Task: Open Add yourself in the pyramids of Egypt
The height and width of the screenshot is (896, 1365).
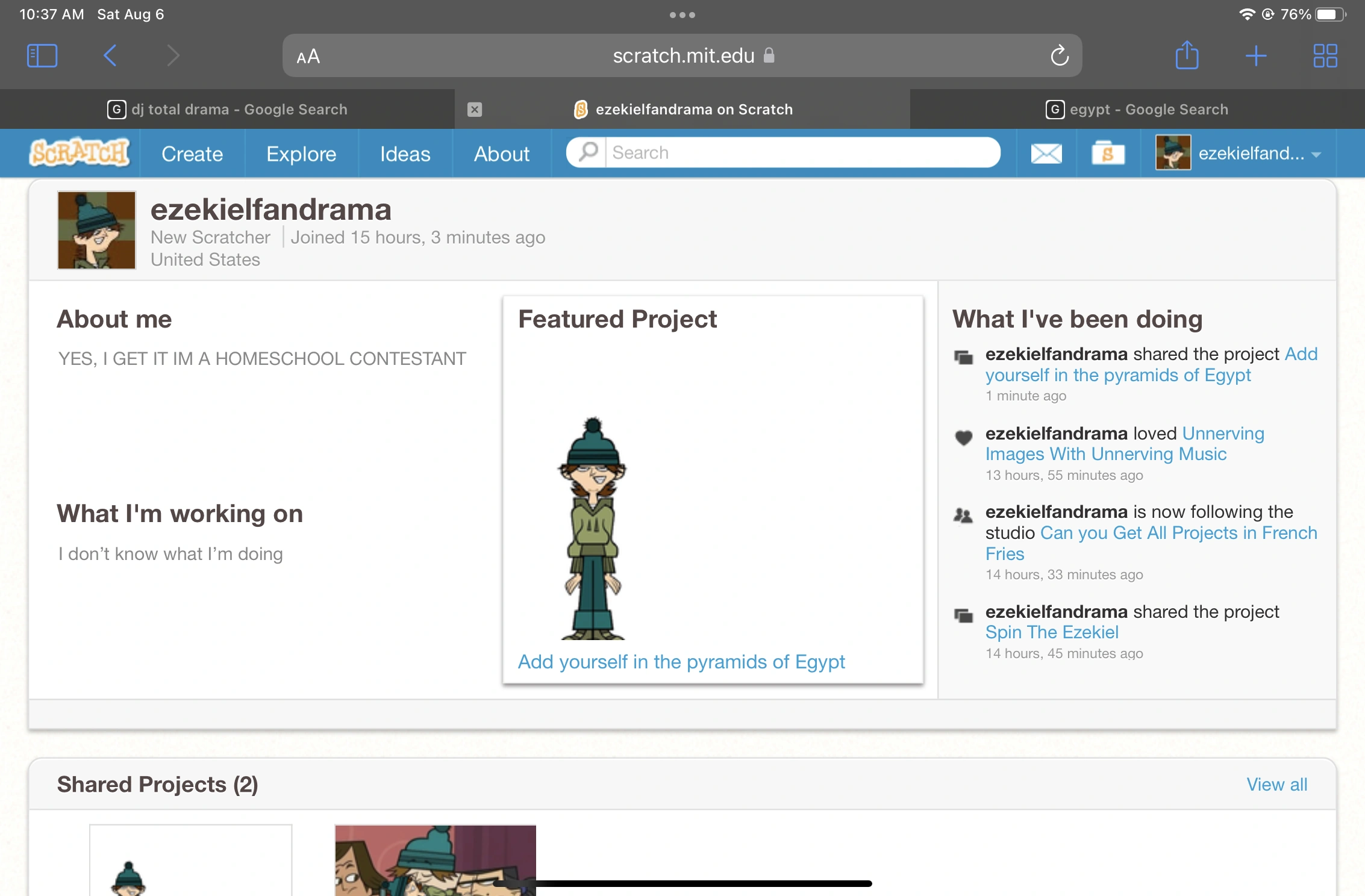Action: 682,662
